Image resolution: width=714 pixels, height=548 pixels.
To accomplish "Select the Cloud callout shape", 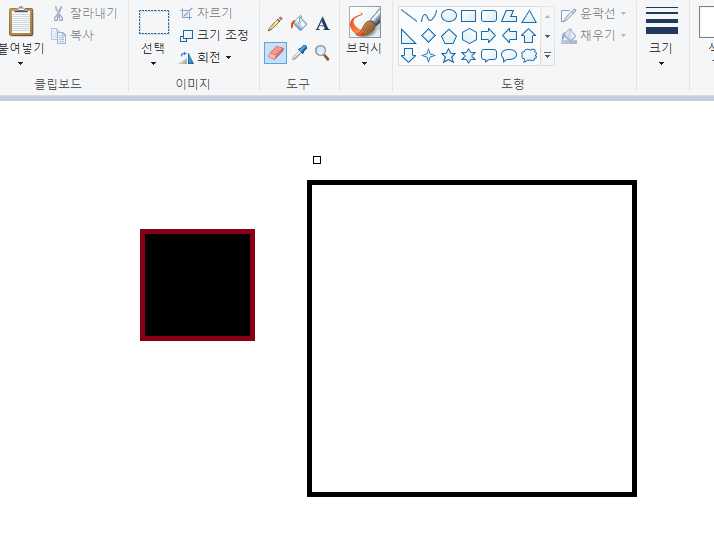I will (529, 56).
